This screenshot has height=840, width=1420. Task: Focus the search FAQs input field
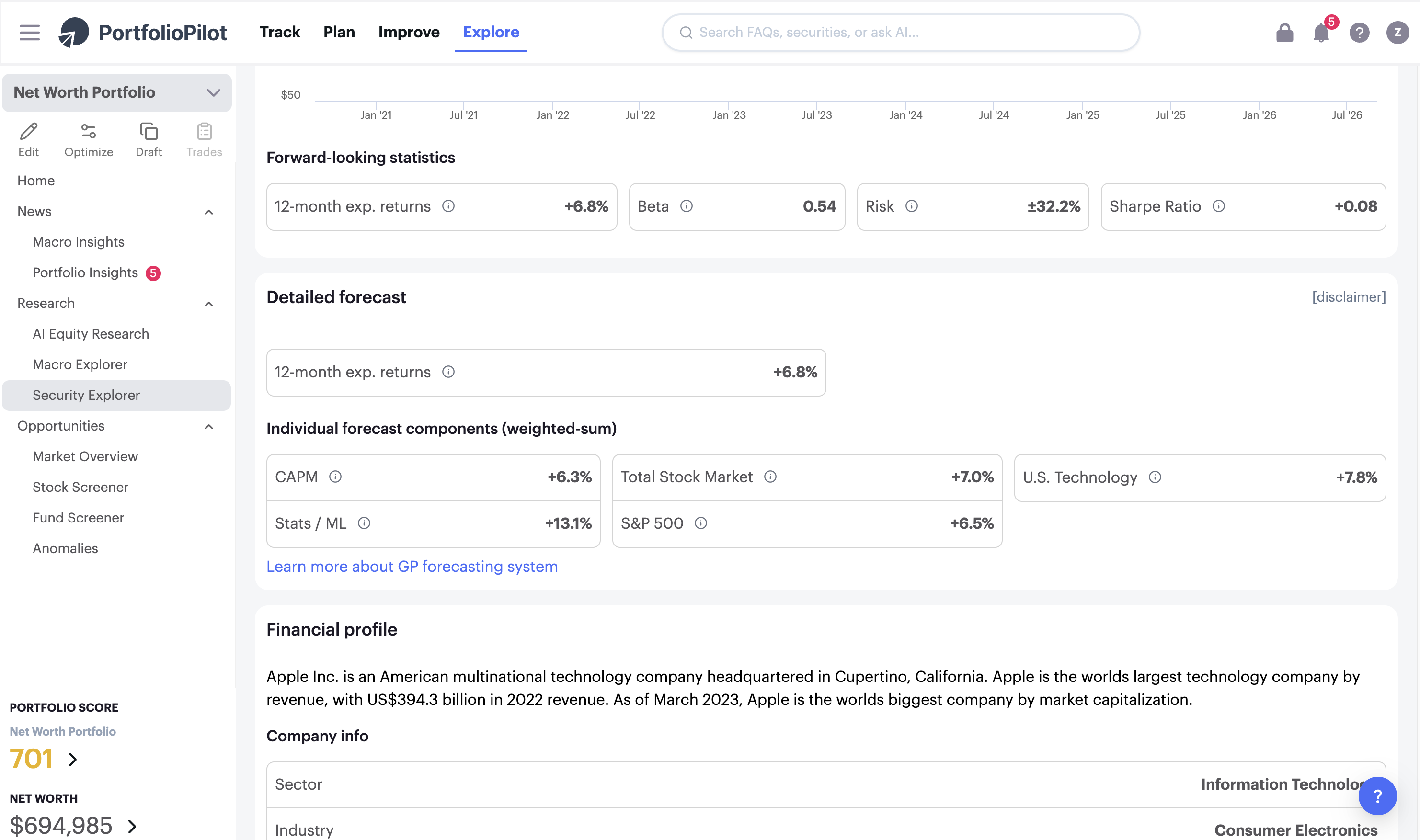pyautogui.click(x=900, y=32)
